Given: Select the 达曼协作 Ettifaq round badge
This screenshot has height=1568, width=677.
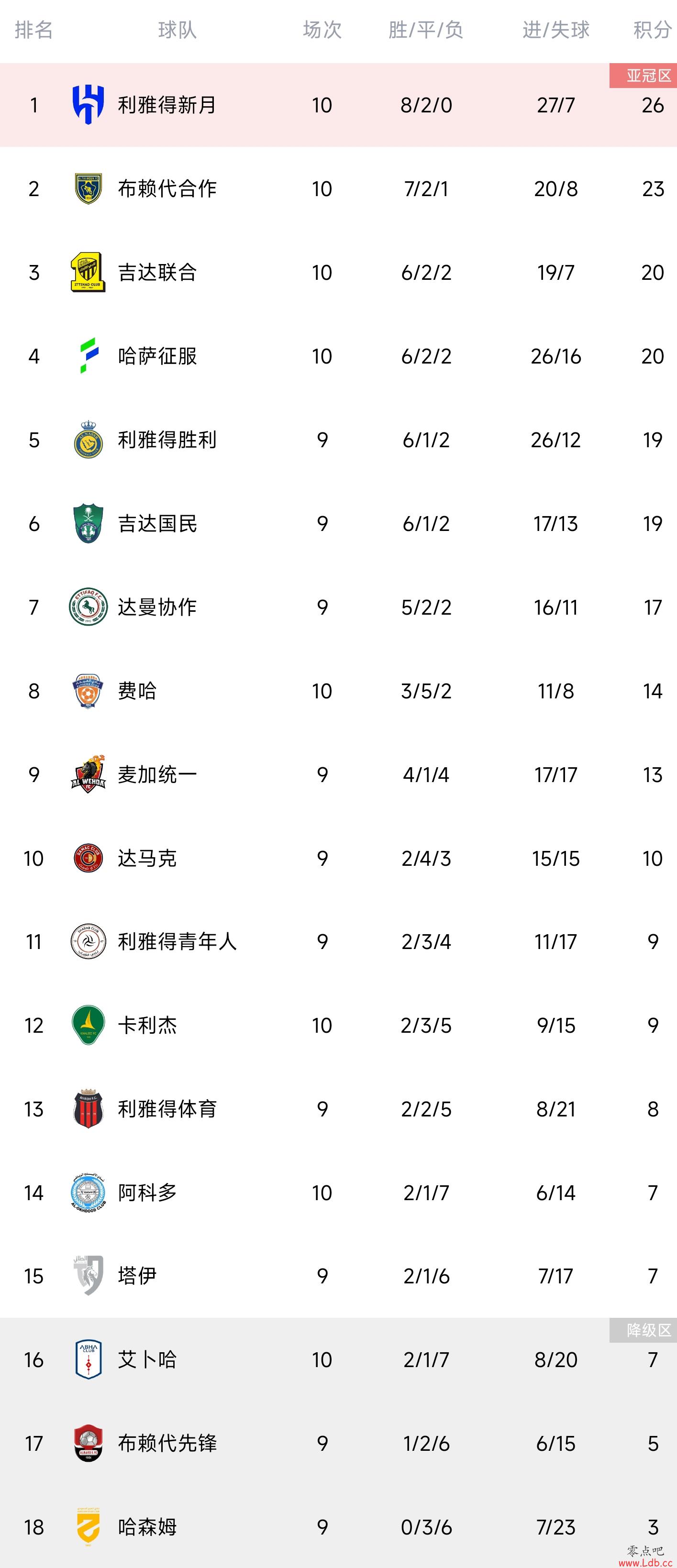Looking at the screenshot, I should pyautogui.click(x=89, y=607).
